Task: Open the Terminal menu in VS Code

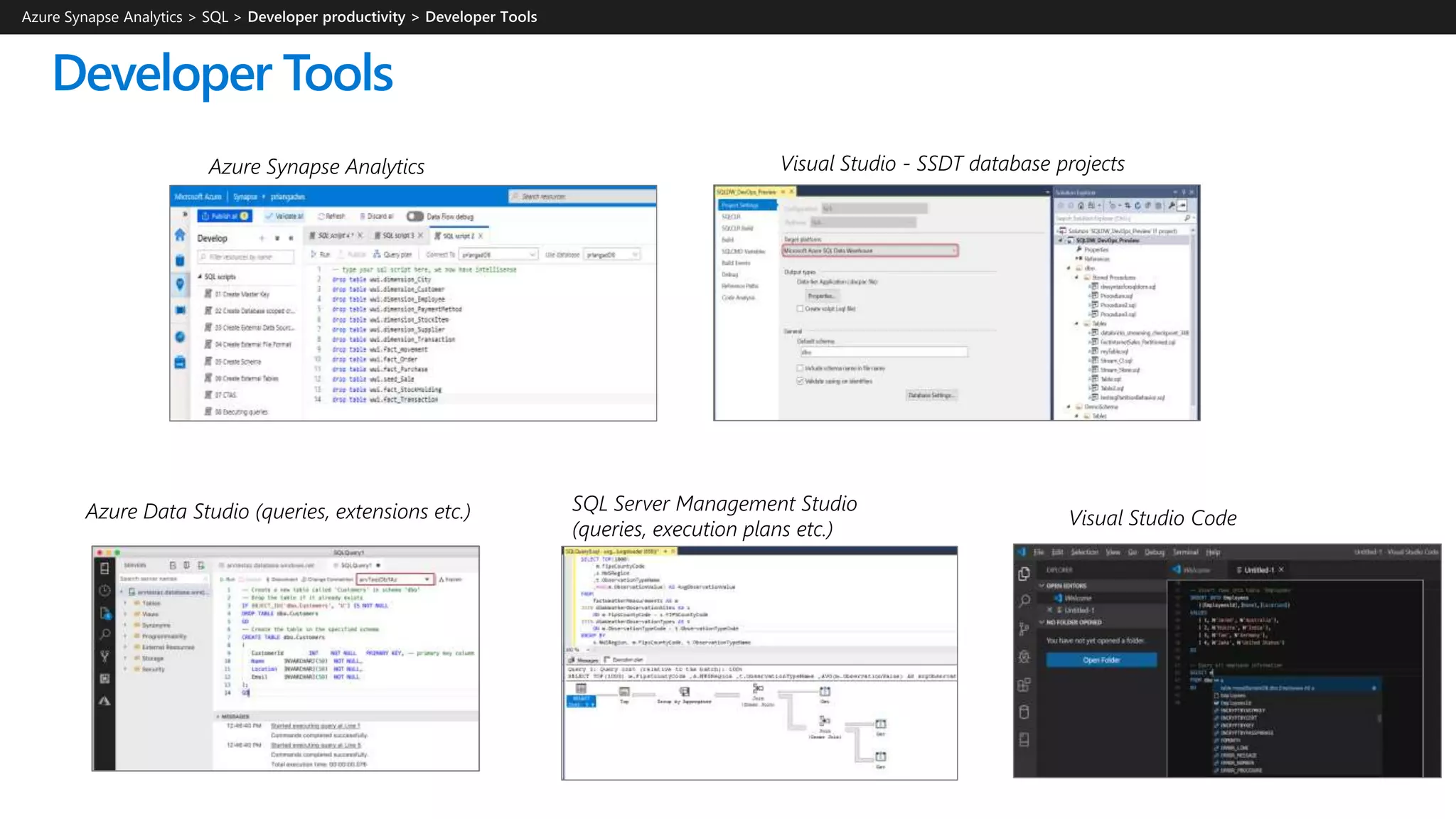Action: pyautogui.click(x=1185, y=552)
